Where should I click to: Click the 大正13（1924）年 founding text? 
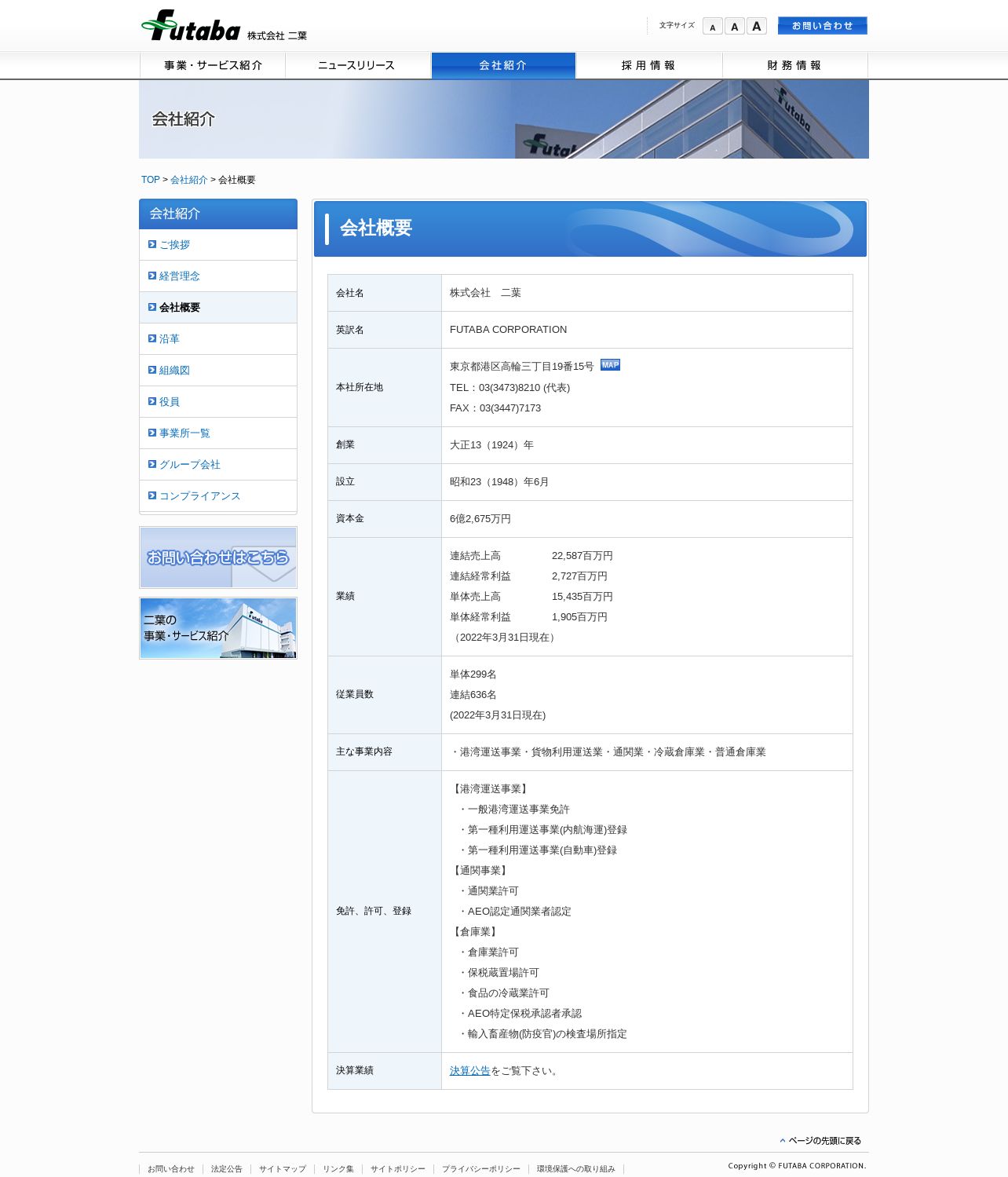(x=491, y=445)
